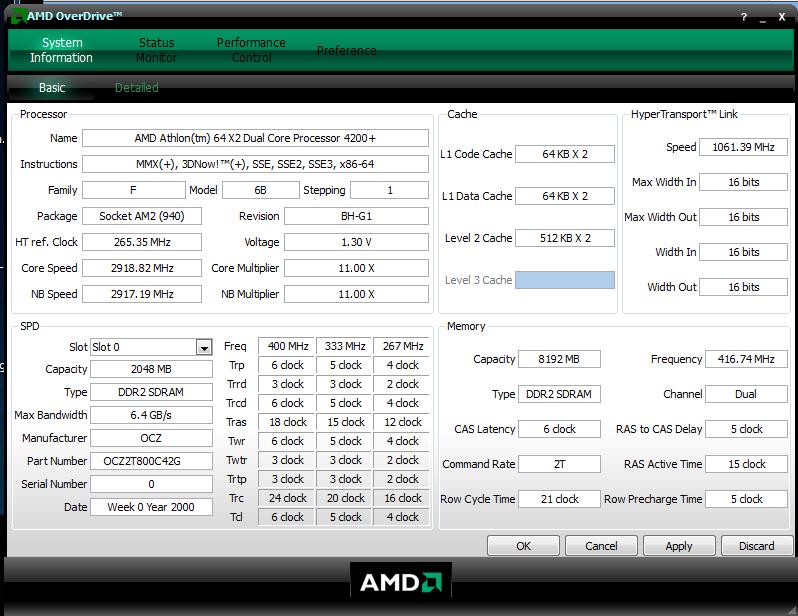Click the NB Speed value 2917.19 MHz
The height and width of the screenshot is (616, 798).
pos(142,294)
